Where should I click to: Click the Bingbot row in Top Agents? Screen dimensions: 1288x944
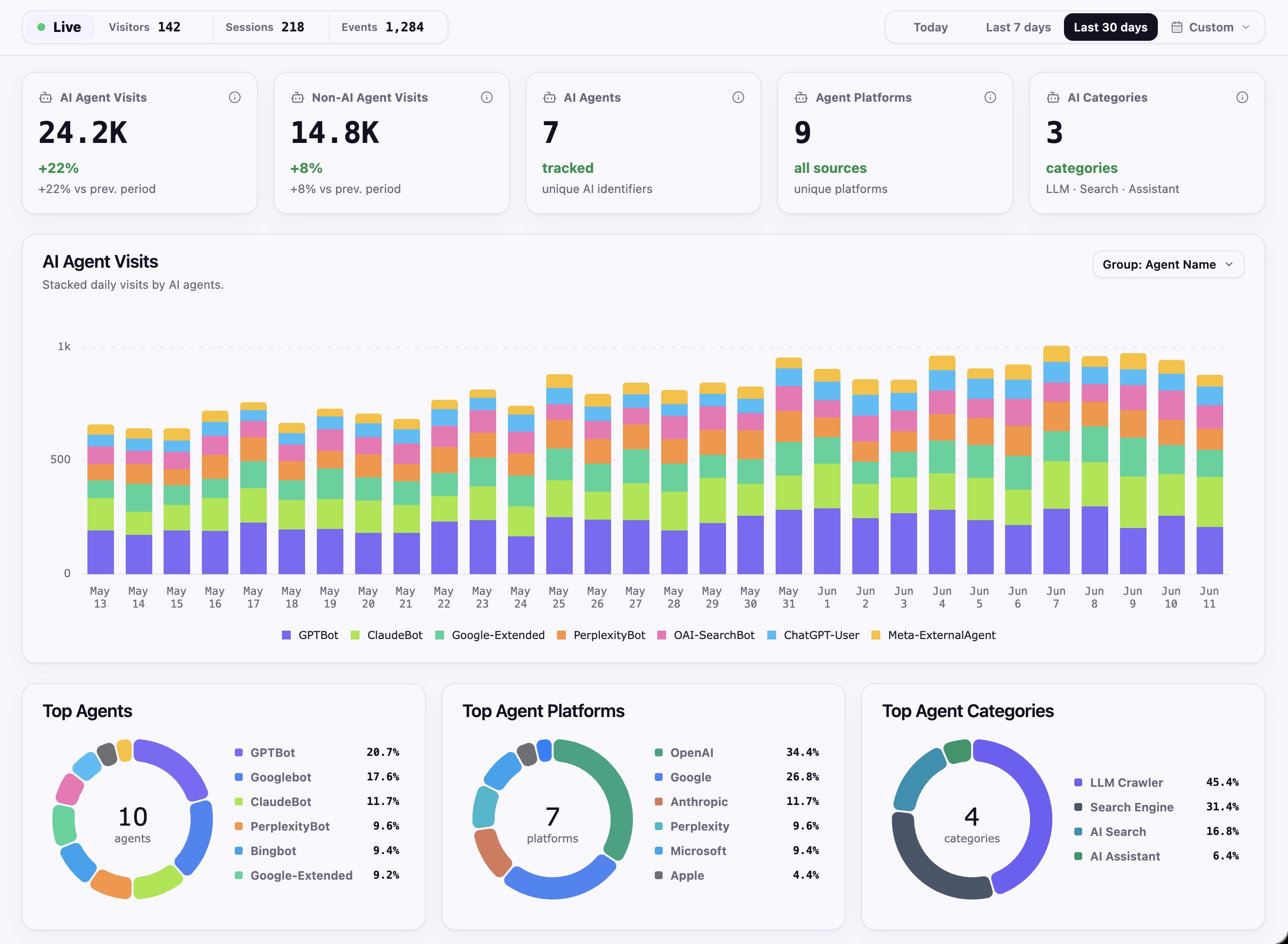317,851
